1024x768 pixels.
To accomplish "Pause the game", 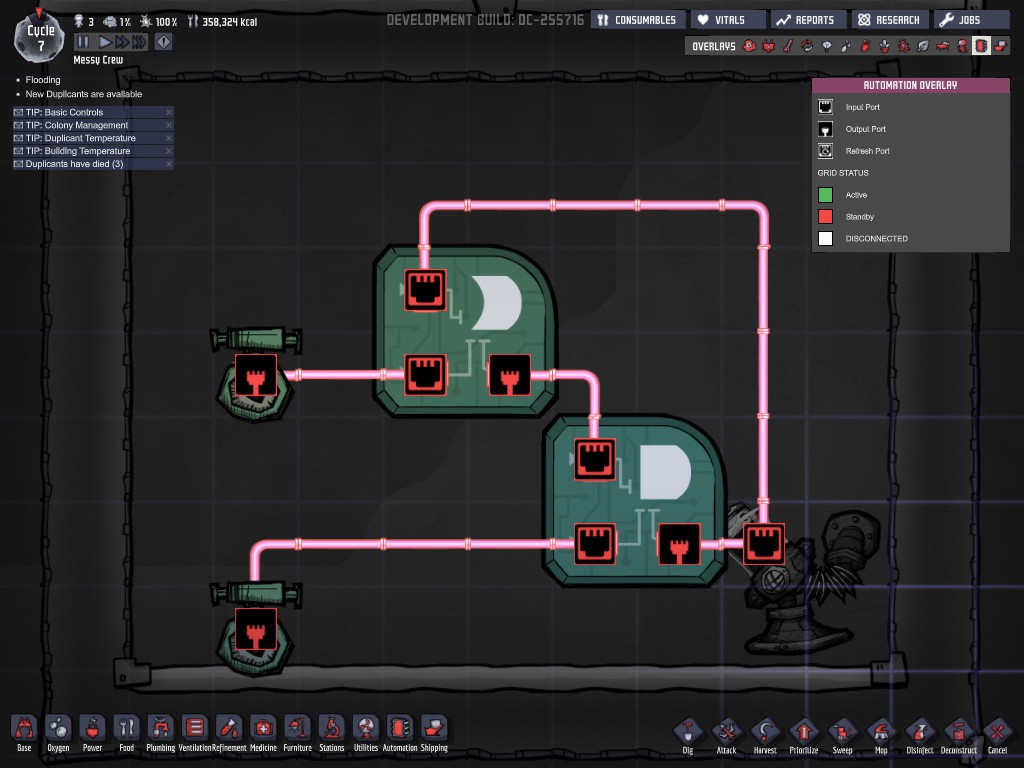I will (x=83, y=42).
